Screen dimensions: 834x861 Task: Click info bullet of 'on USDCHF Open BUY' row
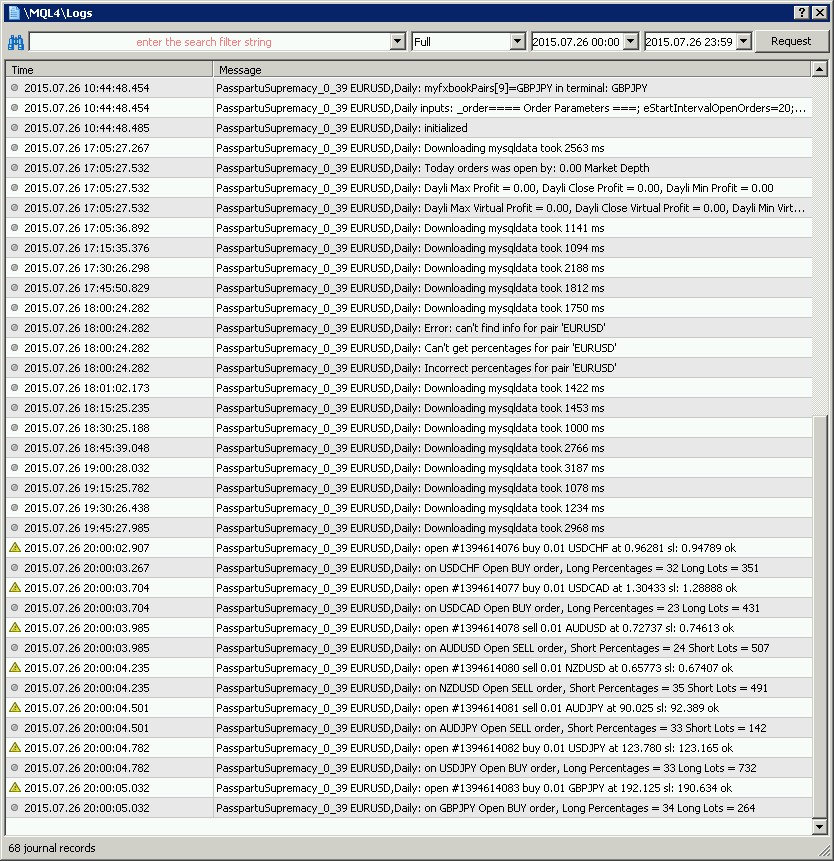point(15,568)
